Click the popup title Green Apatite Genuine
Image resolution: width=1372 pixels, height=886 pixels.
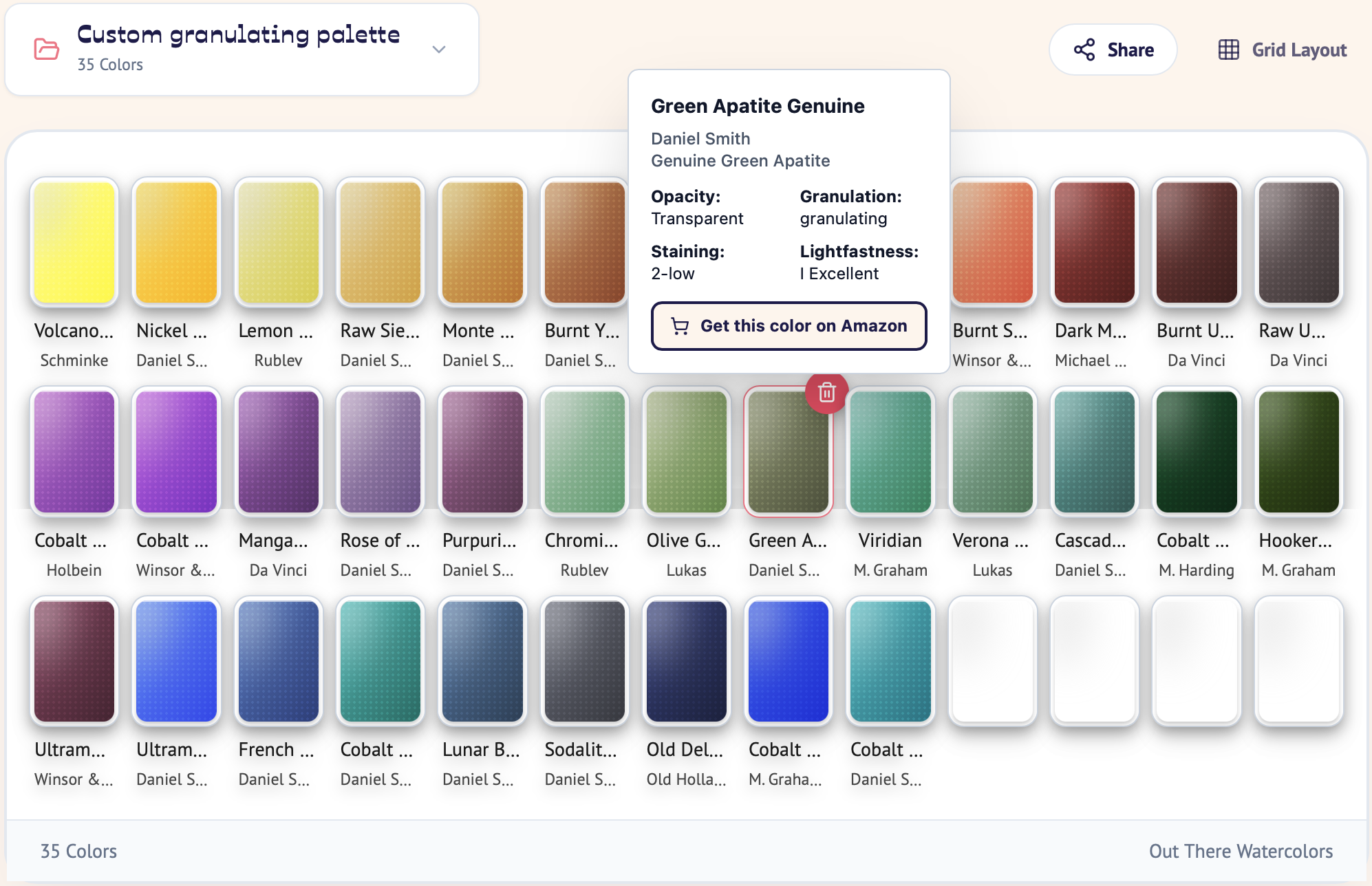click(758, 106)
